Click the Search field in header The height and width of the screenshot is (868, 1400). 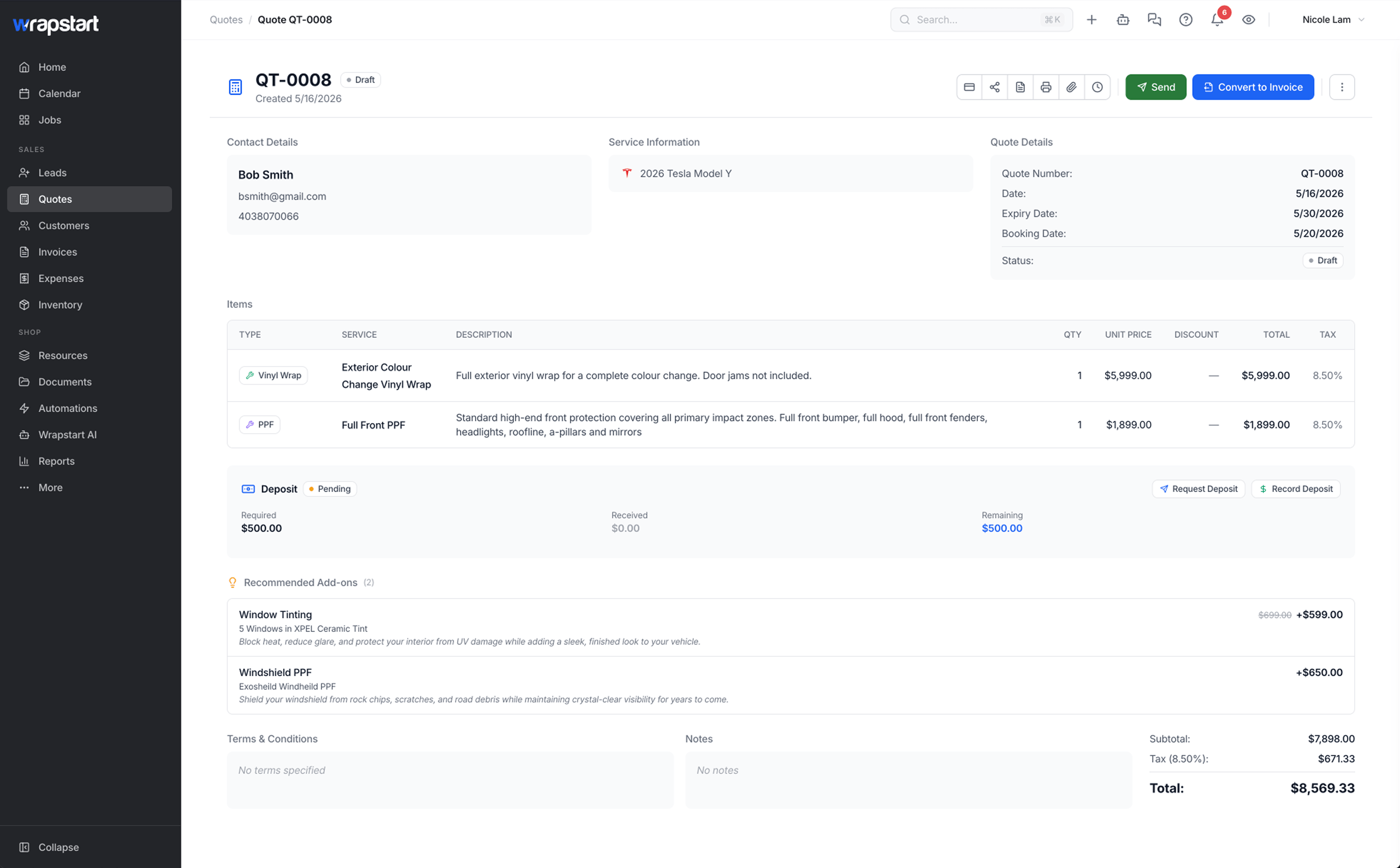[981, 20]
